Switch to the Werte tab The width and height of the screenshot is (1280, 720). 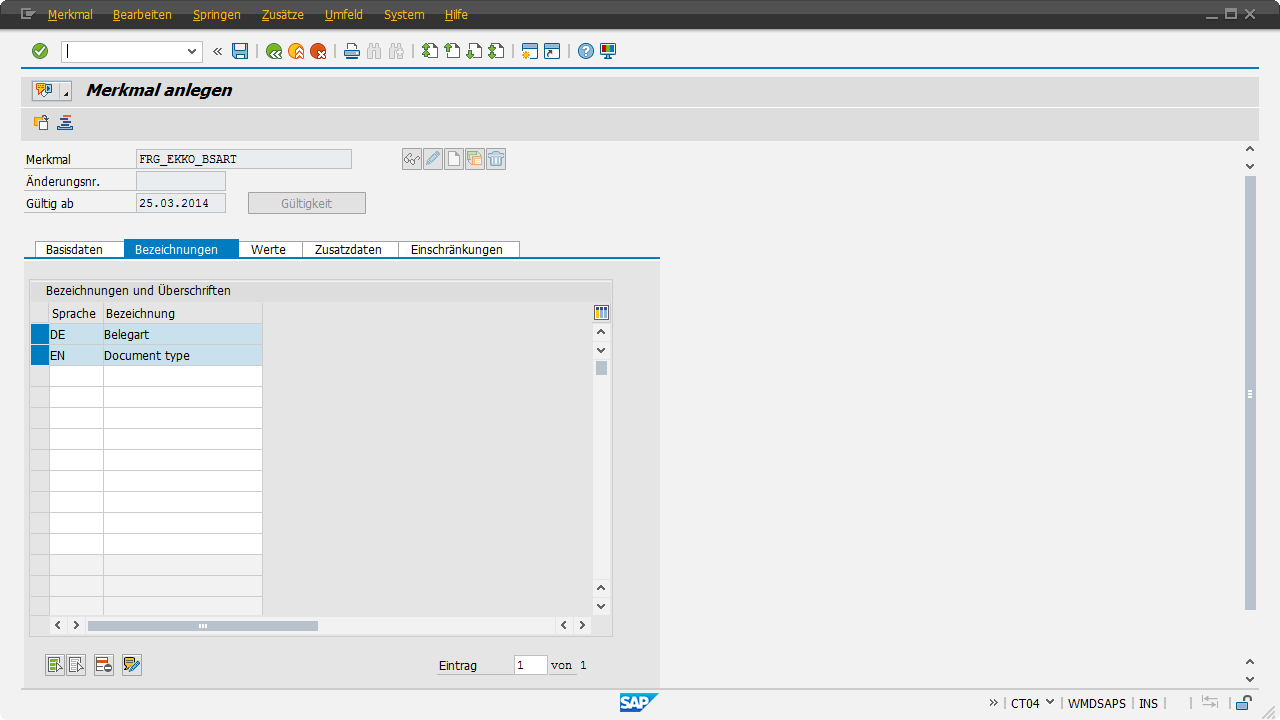click(268, 250)
